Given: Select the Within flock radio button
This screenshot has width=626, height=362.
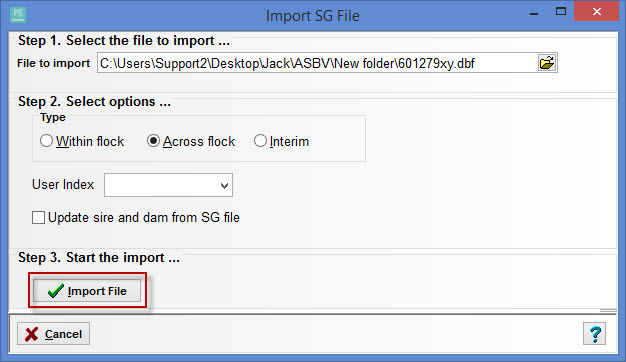Looking at the screenshot, I should click(46, 141).
